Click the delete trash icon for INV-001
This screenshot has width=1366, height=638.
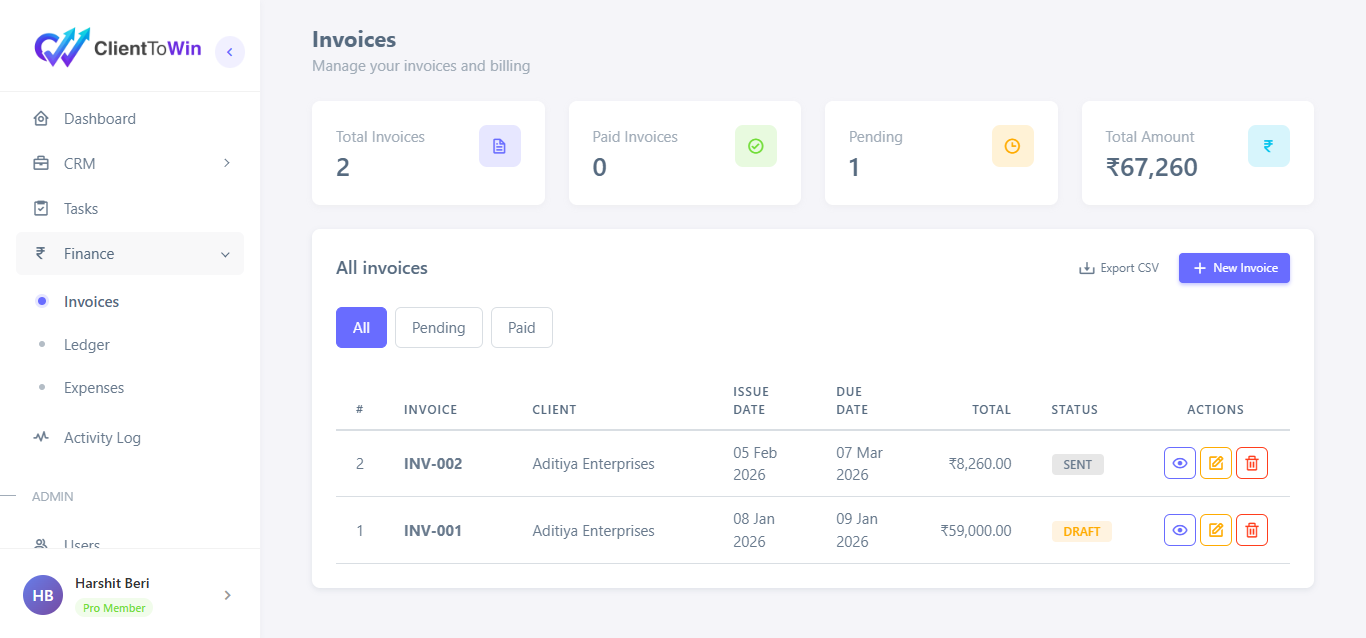[x=1252, y=529]
